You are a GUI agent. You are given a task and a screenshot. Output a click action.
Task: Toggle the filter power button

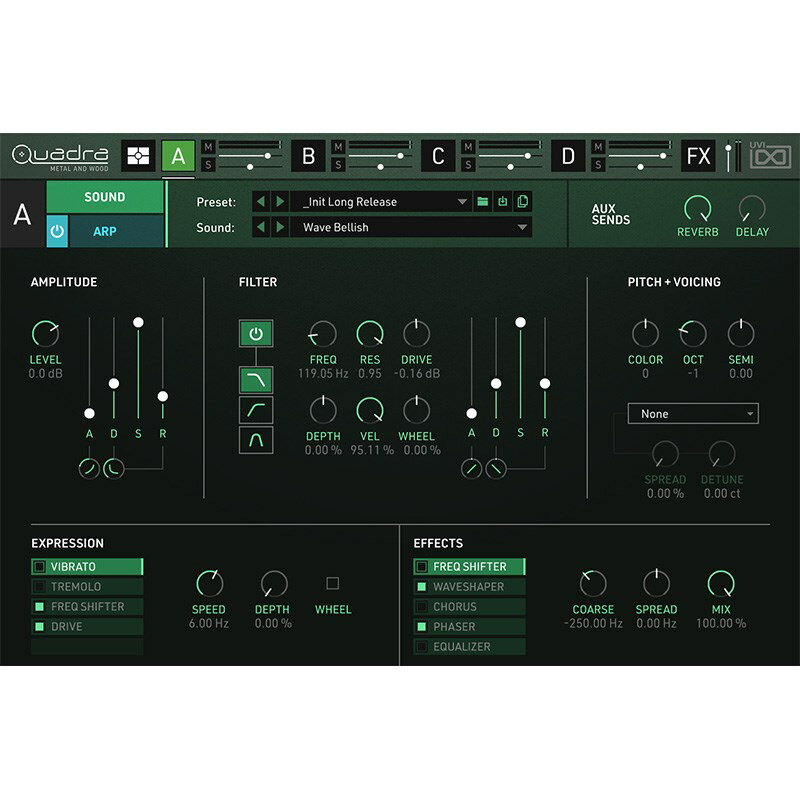point(255,334)
